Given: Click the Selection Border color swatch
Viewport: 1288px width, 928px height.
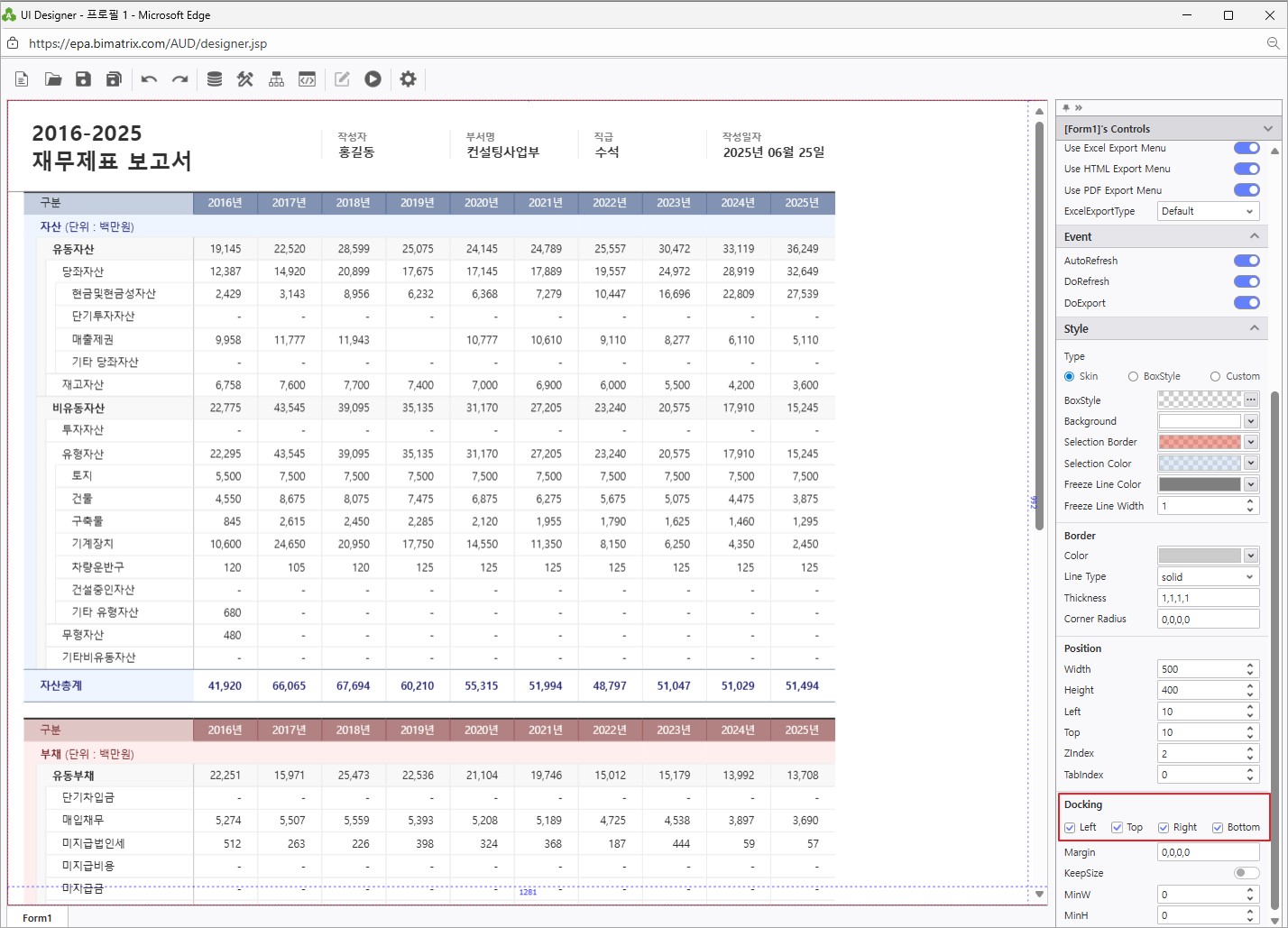Looking at the screenshot, I should [1200, 443].
